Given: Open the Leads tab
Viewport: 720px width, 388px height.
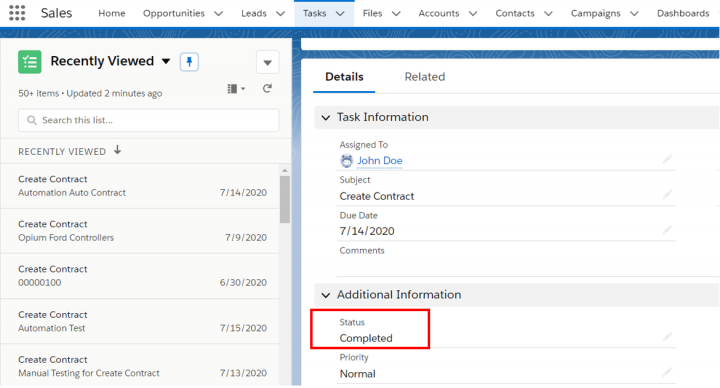Looking at the screenshot, I should pos(253,13).
